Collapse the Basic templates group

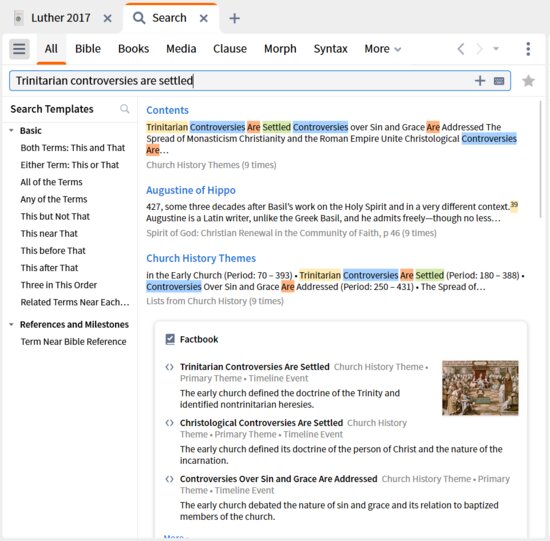pos(11,131)
